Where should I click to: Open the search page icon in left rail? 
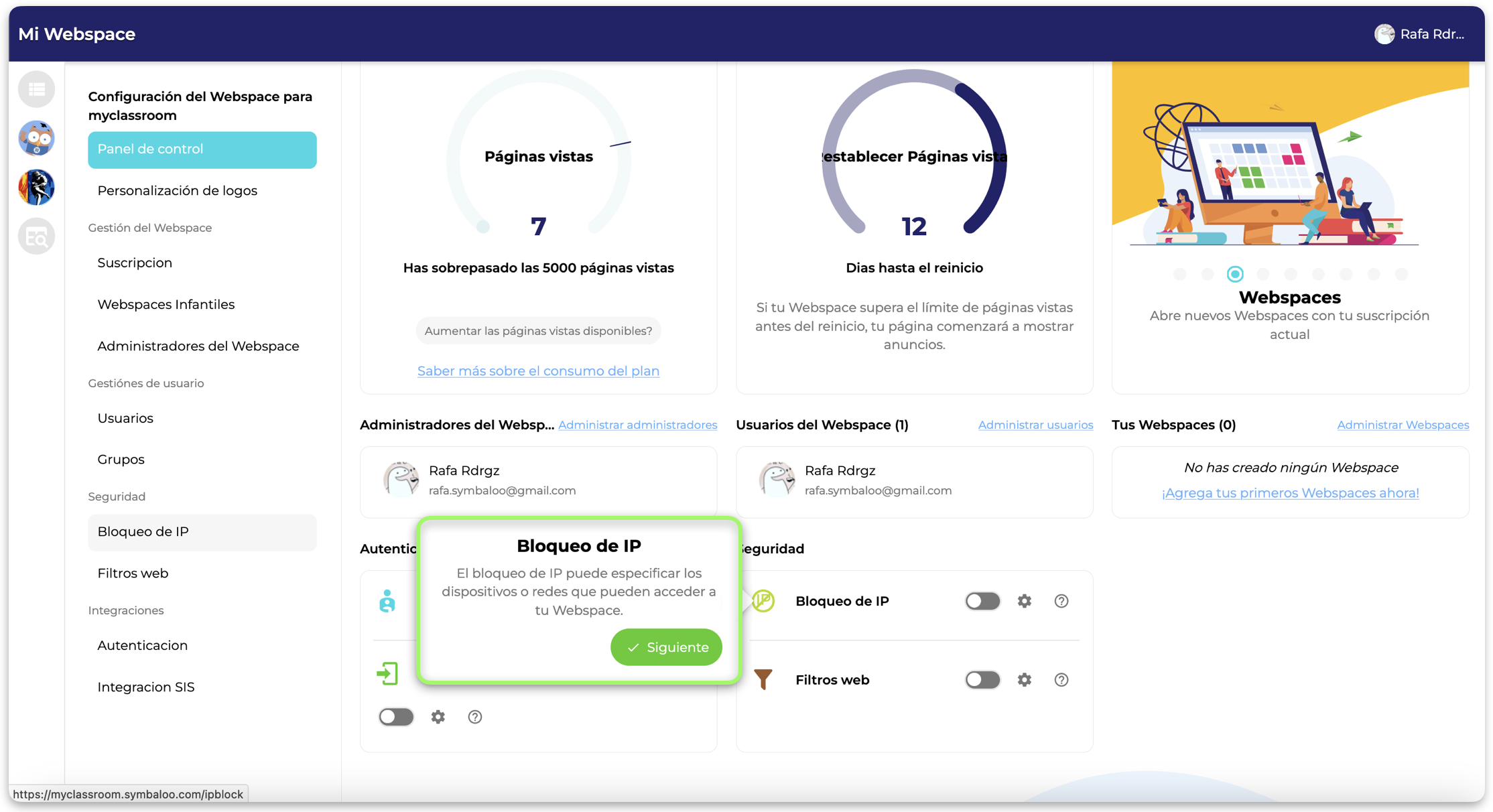pos(37,236)
